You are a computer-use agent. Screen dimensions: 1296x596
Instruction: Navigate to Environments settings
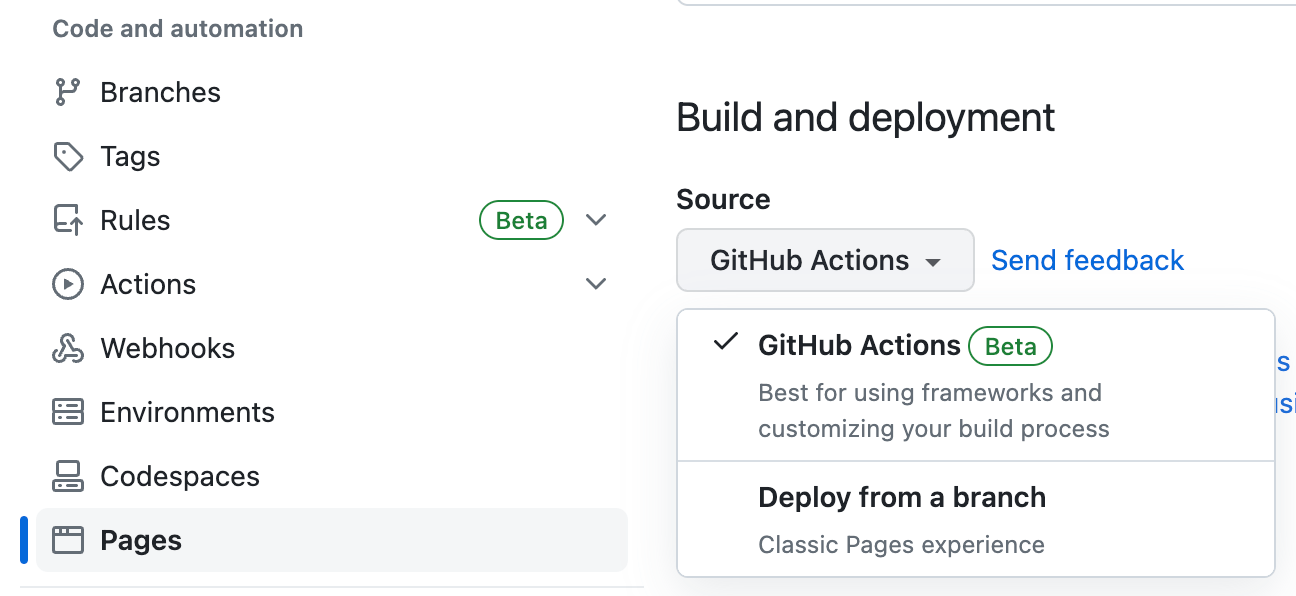(x=187, y=412)
